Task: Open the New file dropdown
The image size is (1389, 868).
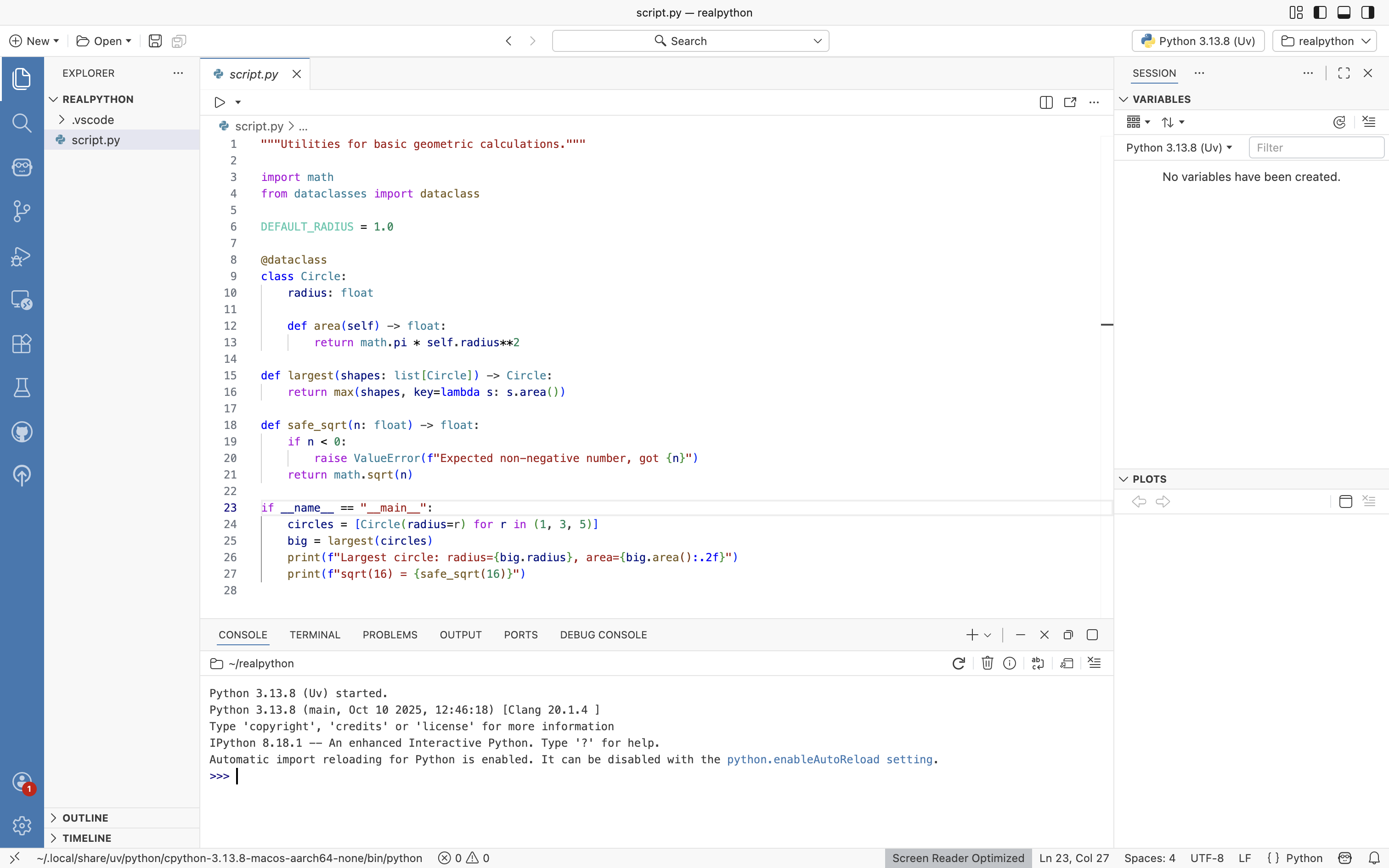Action: 34,41
